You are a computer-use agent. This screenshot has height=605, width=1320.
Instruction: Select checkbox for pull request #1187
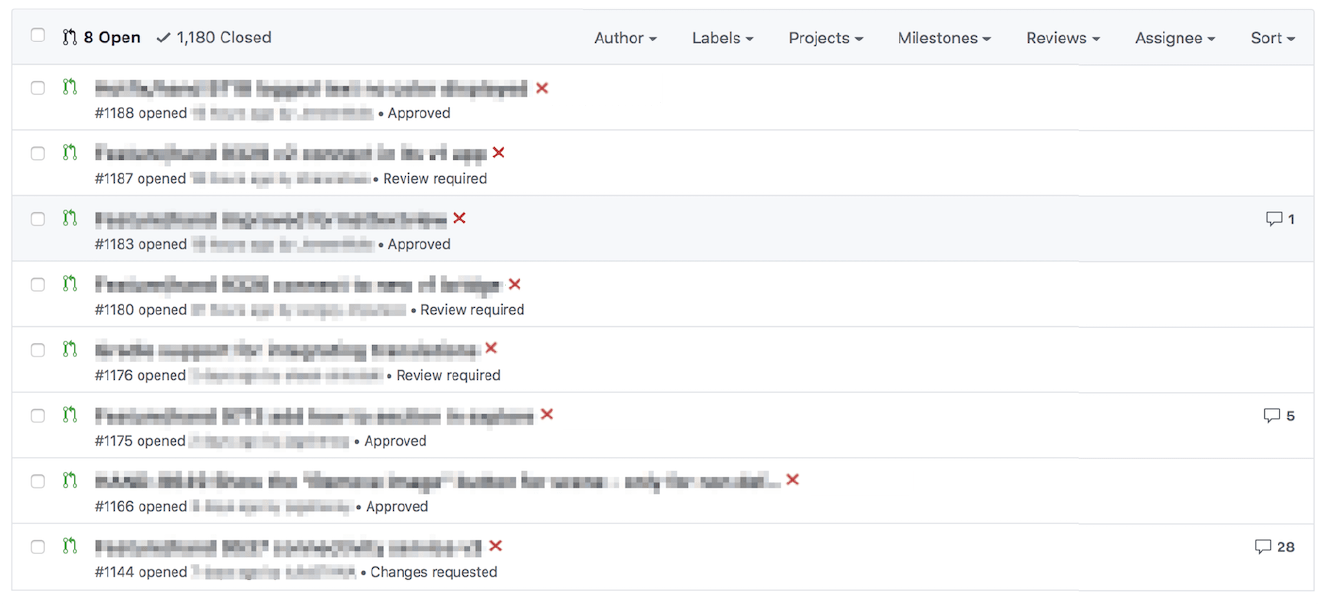pos(38,153)
